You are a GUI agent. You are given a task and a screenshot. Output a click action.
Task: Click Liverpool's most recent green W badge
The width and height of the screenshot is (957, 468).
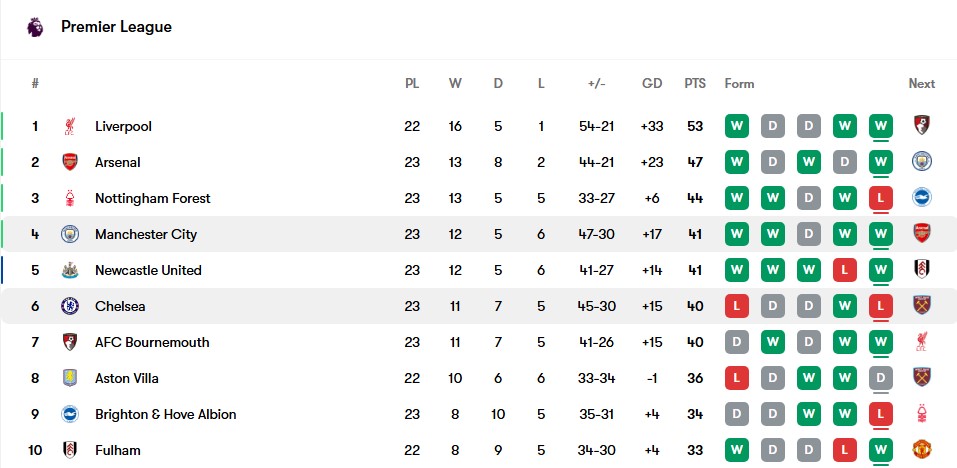881,126
